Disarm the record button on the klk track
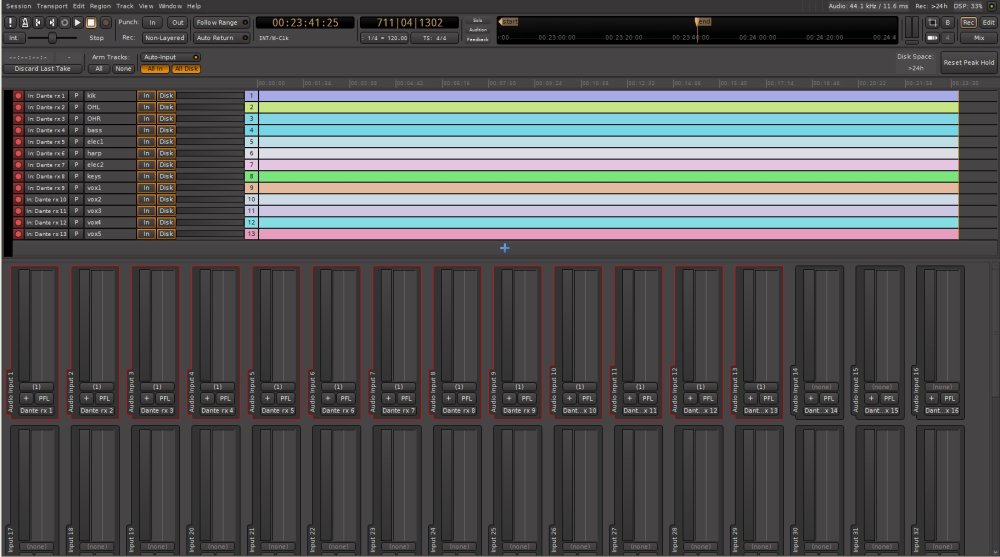This screenshot has height=557, width=1000. pyautogui.click(x=18, y=95)
